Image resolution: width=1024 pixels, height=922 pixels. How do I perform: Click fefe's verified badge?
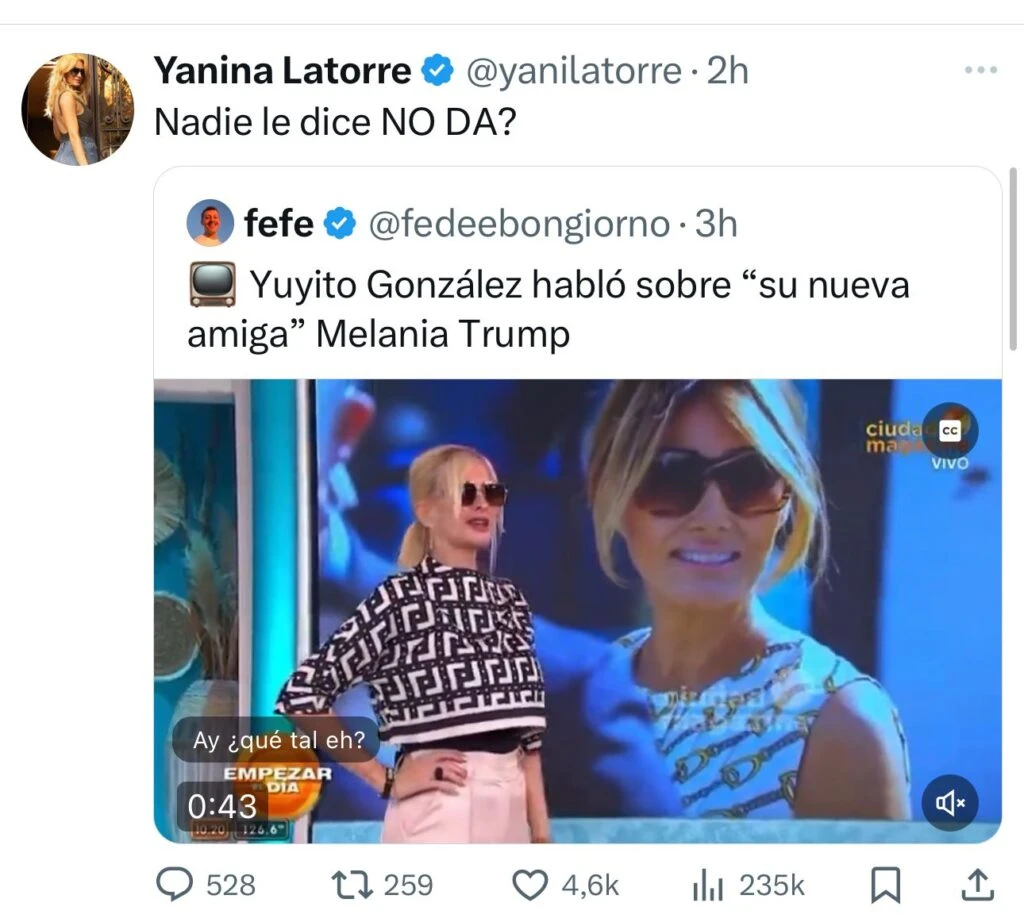point(342,224)
